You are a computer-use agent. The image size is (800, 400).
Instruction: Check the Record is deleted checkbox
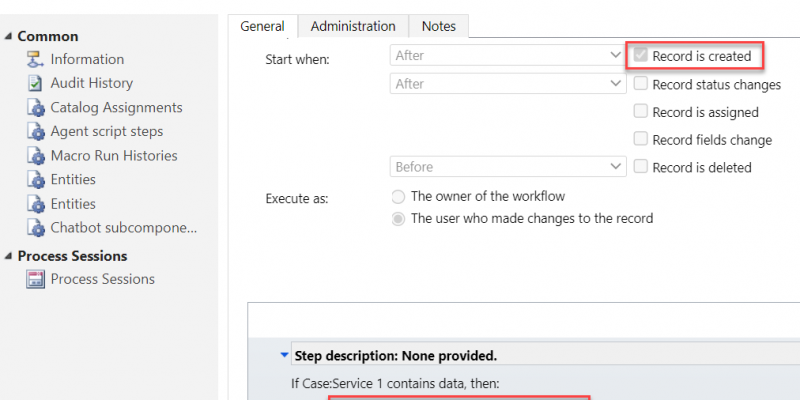[x=640, y=166]
